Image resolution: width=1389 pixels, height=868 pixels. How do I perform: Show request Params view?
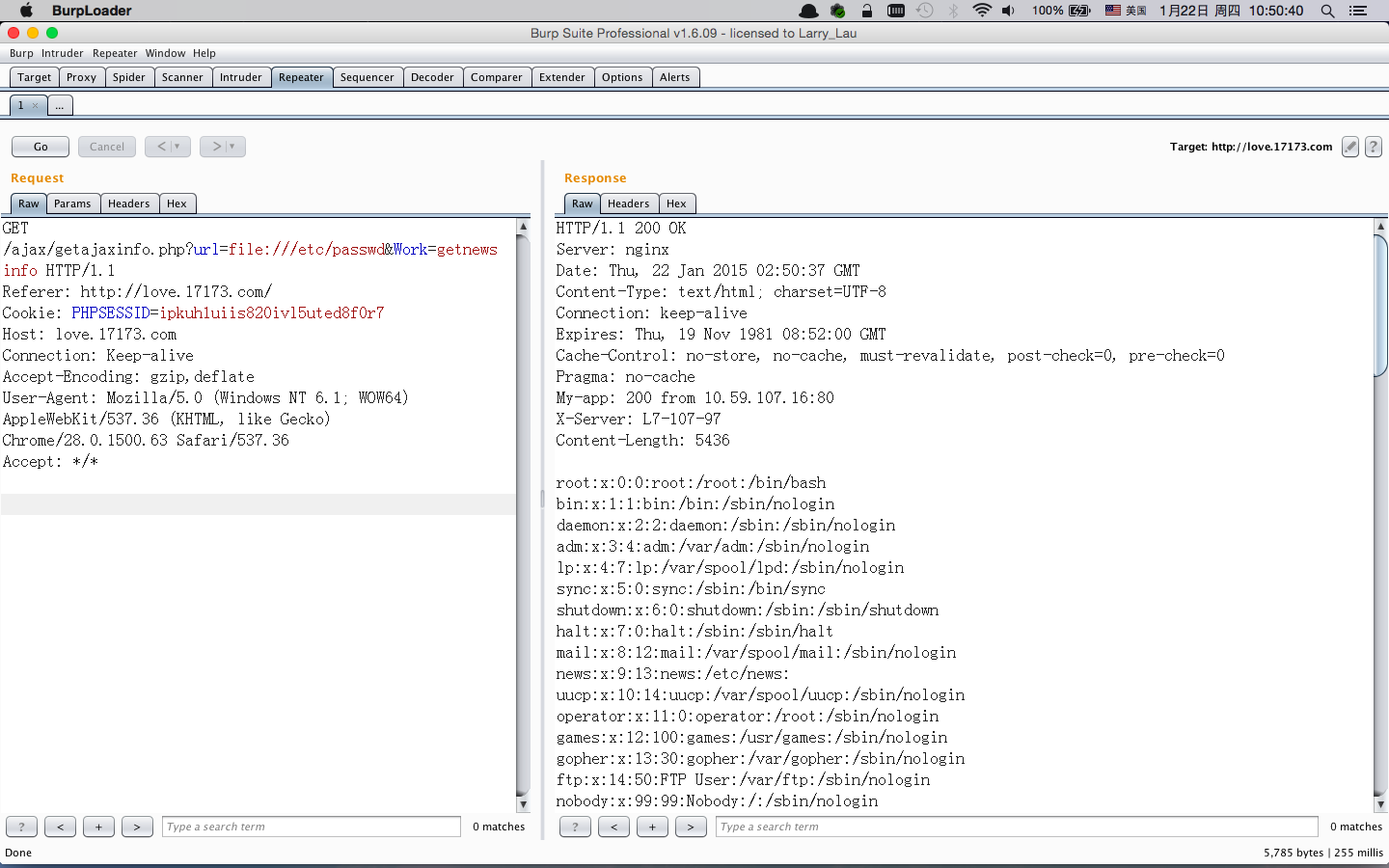point(72,203)
